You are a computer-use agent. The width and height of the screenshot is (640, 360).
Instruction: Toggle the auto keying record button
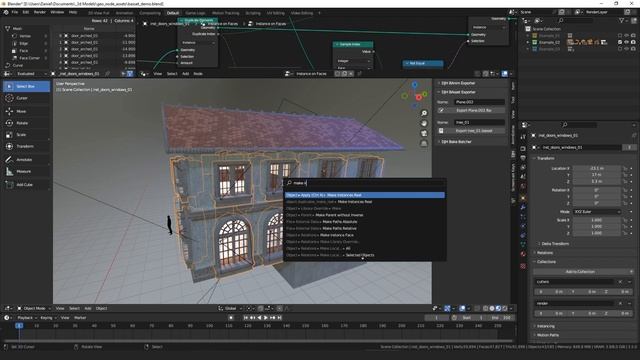[x=231, y=318]
